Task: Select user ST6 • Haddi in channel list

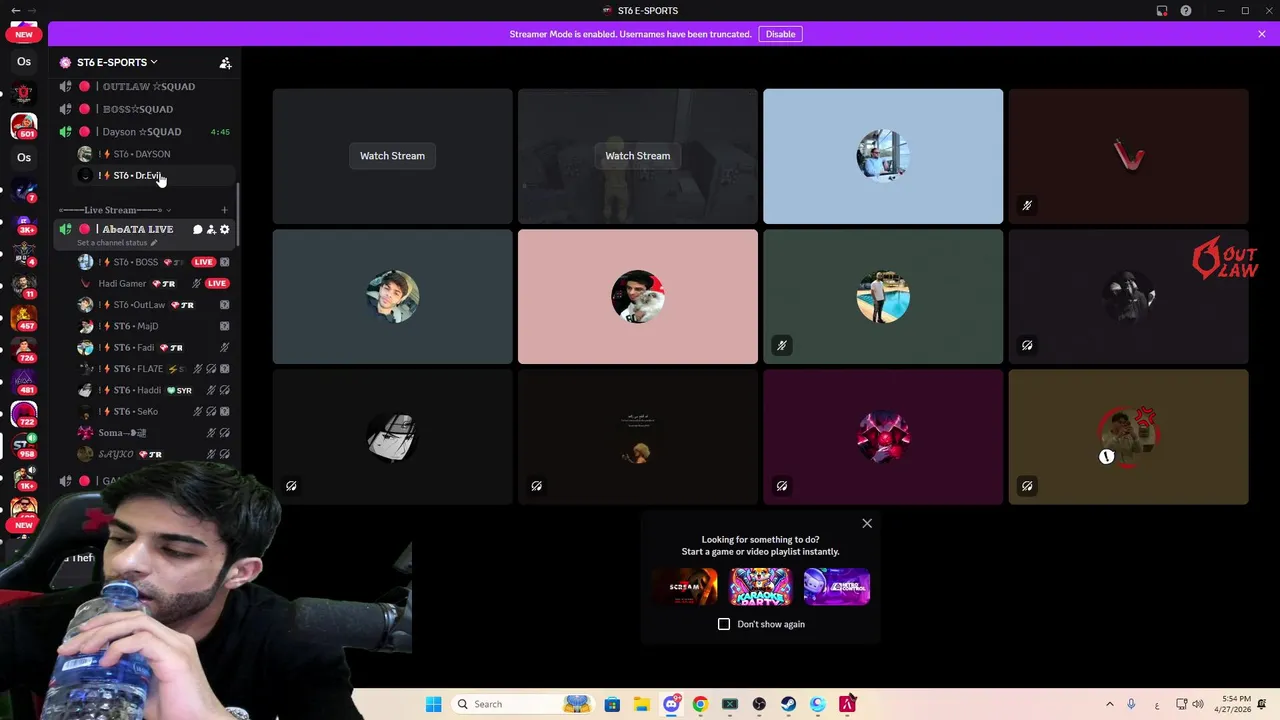Action: (x=137, y=390)
